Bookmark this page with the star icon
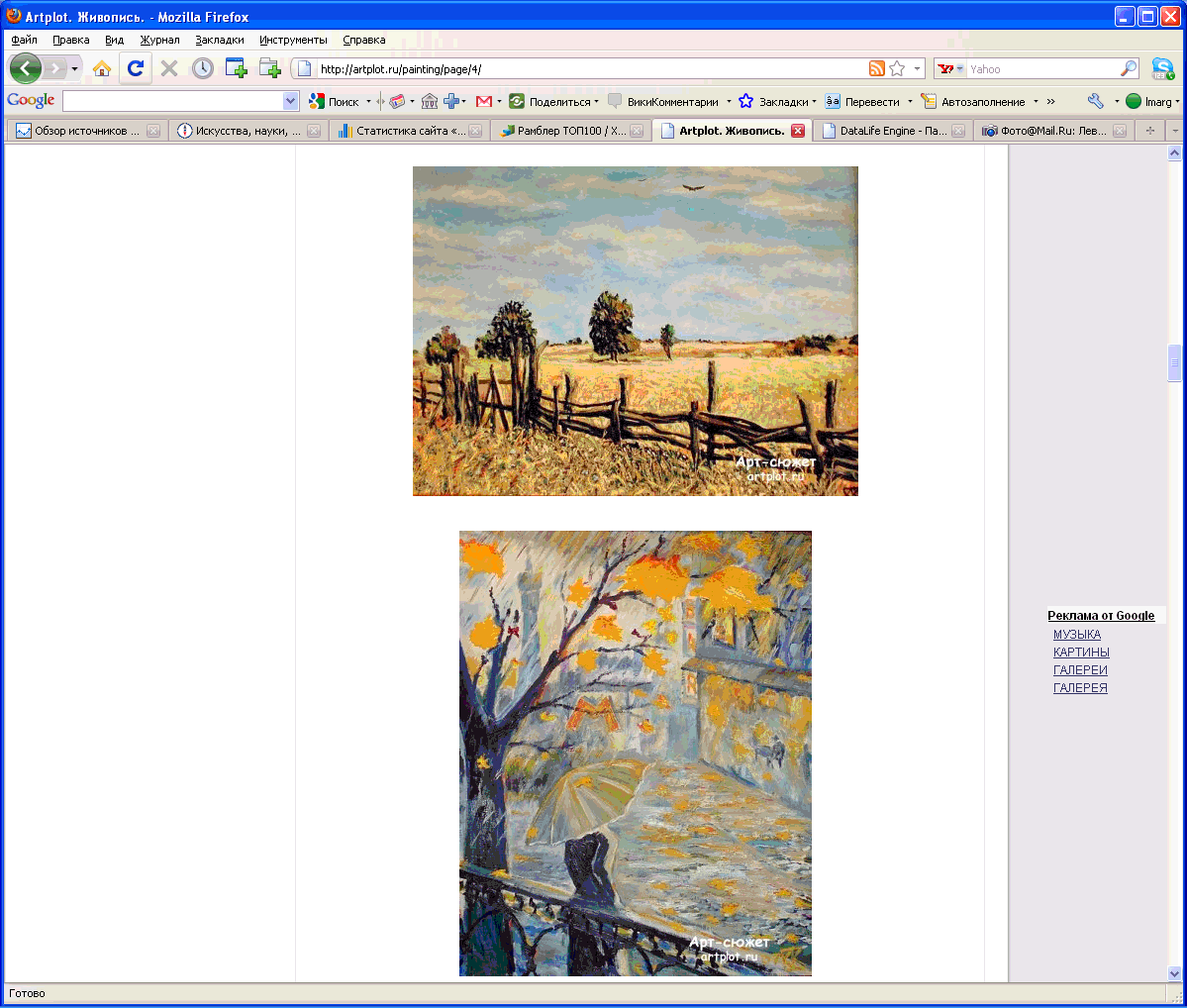This screenshot has height=1008, width=1187. pos(897,69)
